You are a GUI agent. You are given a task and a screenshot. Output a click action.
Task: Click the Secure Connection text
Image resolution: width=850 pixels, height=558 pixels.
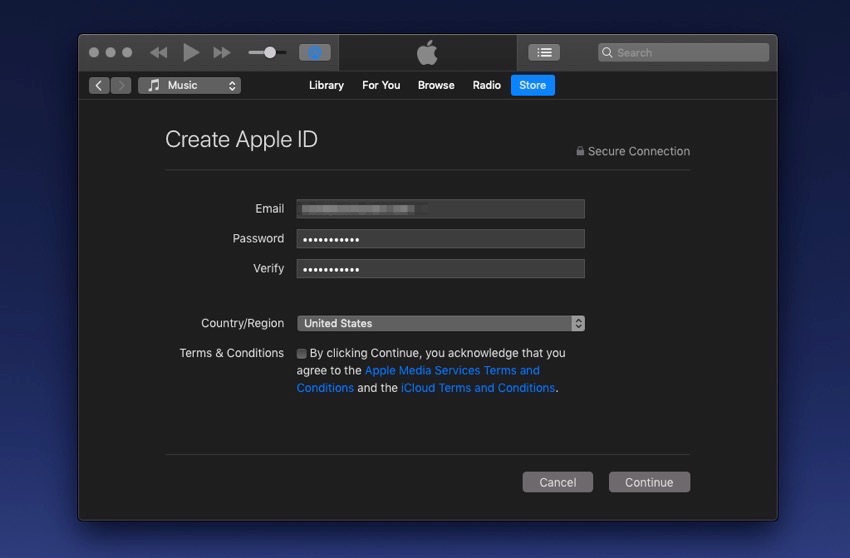(x=639, y=151)
